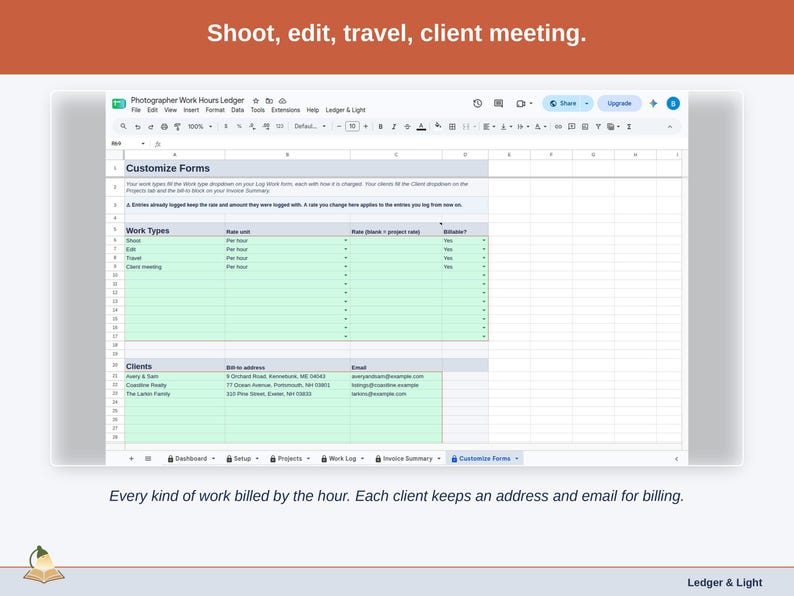Image resolution: width=794 pixels, height=596 pixels.
Task: Open the Default font dropdown
Action: click(x=310, y=127)
